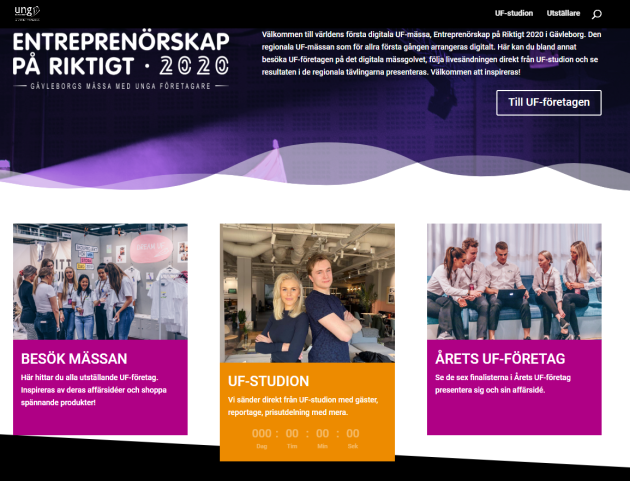Open the Årets UF-Företag heading

tap(500, 358)
